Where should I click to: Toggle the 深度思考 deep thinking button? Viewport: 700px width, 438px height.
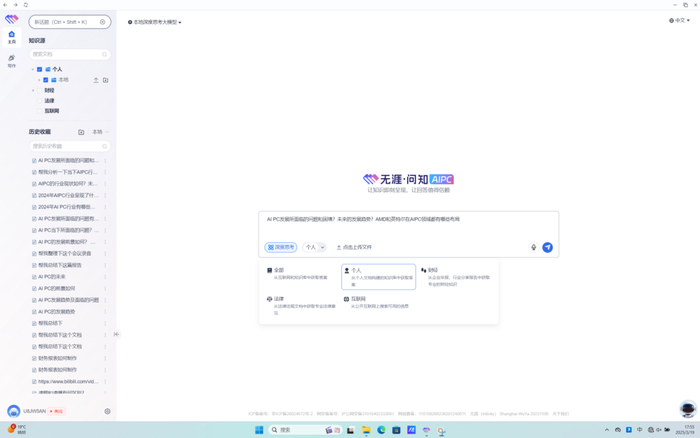[x=281, y=247]
